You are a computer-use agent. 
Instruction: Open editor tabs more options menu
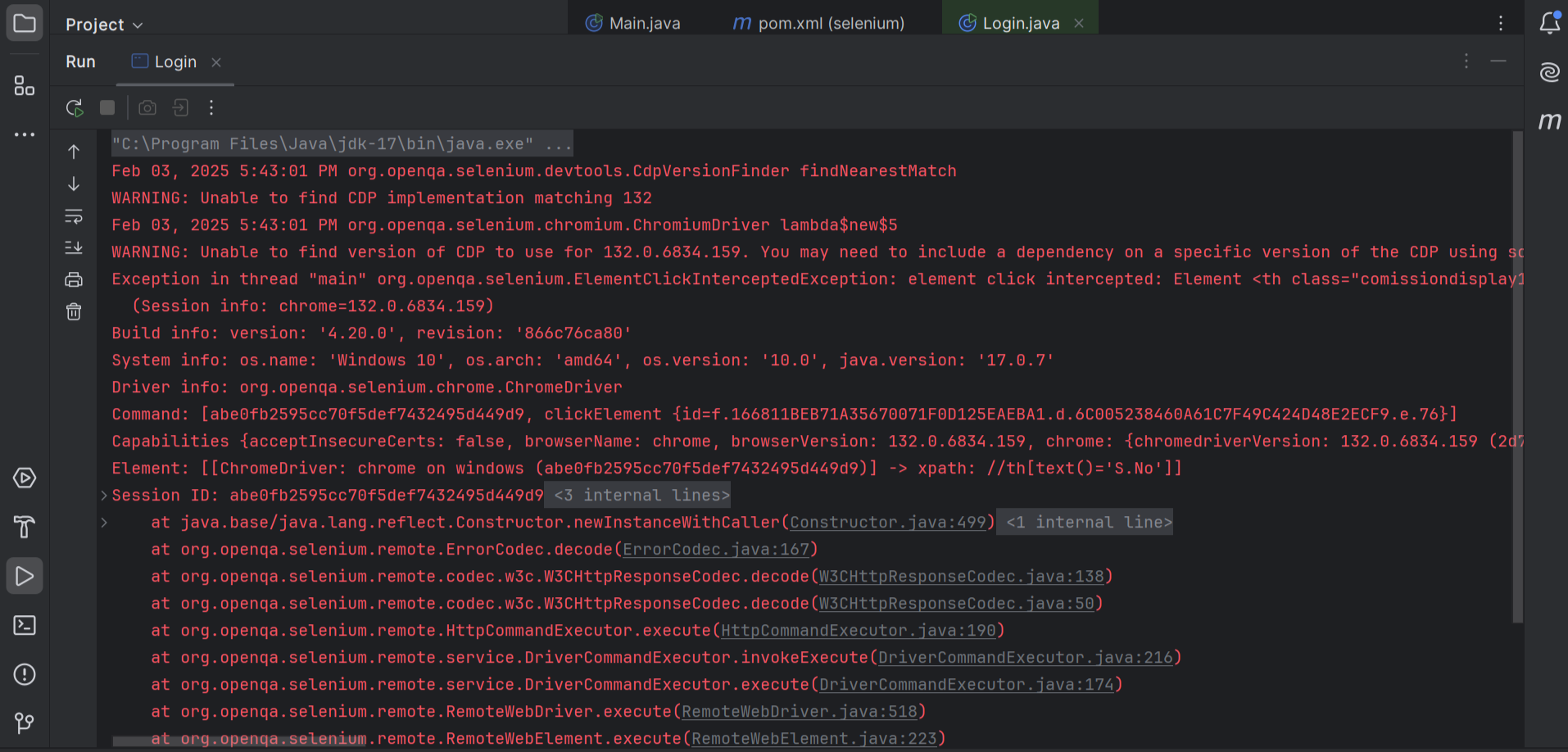click(x=1501, y=23)
